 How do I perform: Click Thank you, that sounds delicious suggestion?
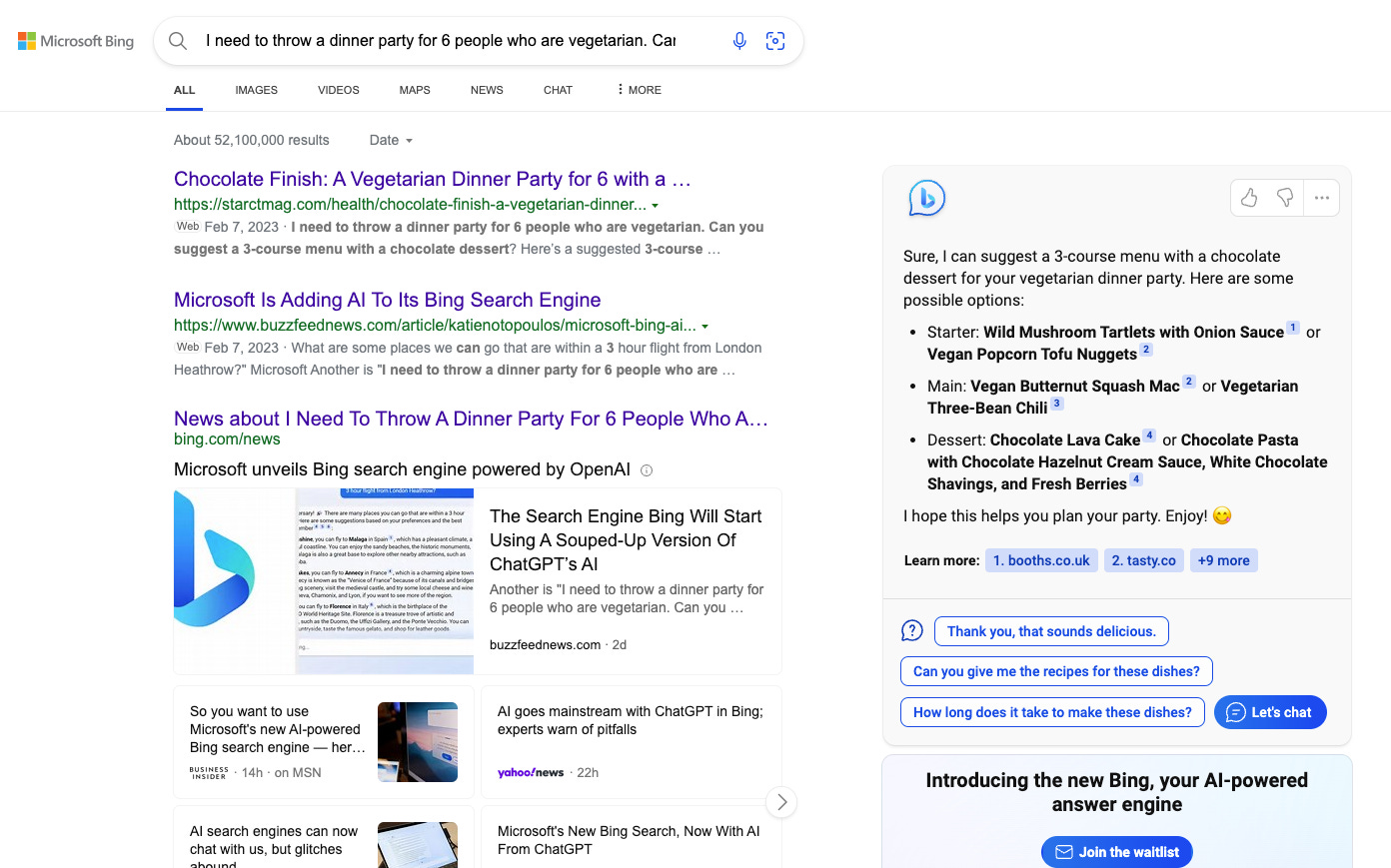tap(1051, 631)
